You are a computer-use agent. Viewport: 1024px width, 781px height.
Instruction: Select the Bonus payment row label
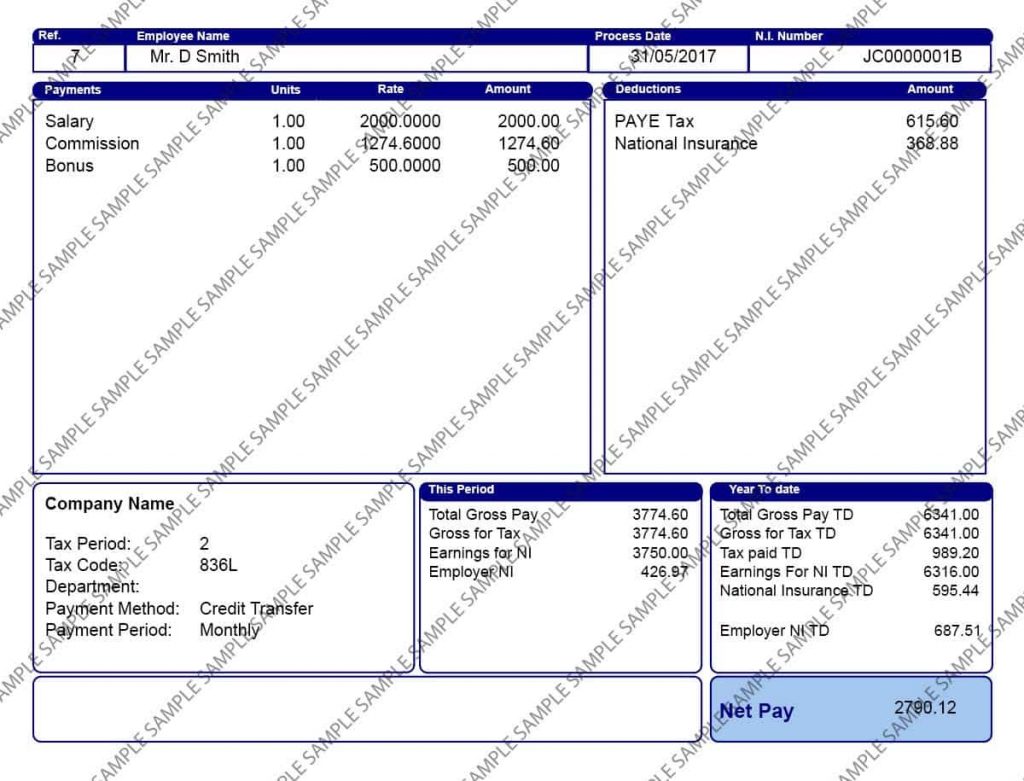coord(69,166)
